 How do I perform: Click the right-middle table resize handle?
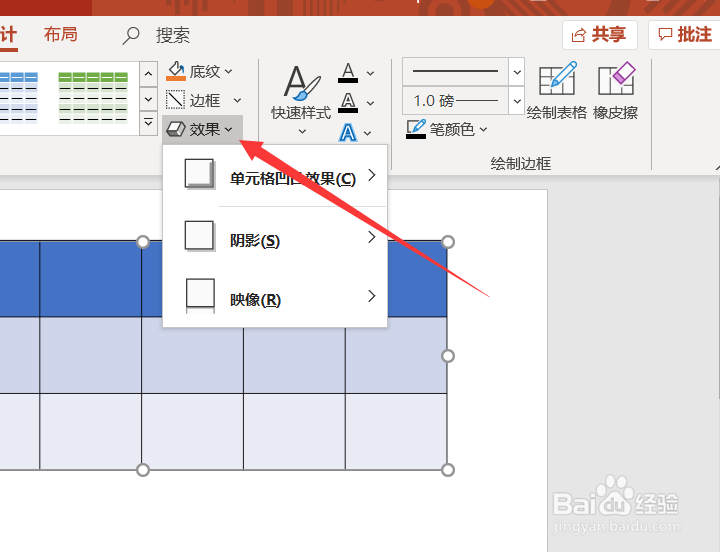pos(448,356)
